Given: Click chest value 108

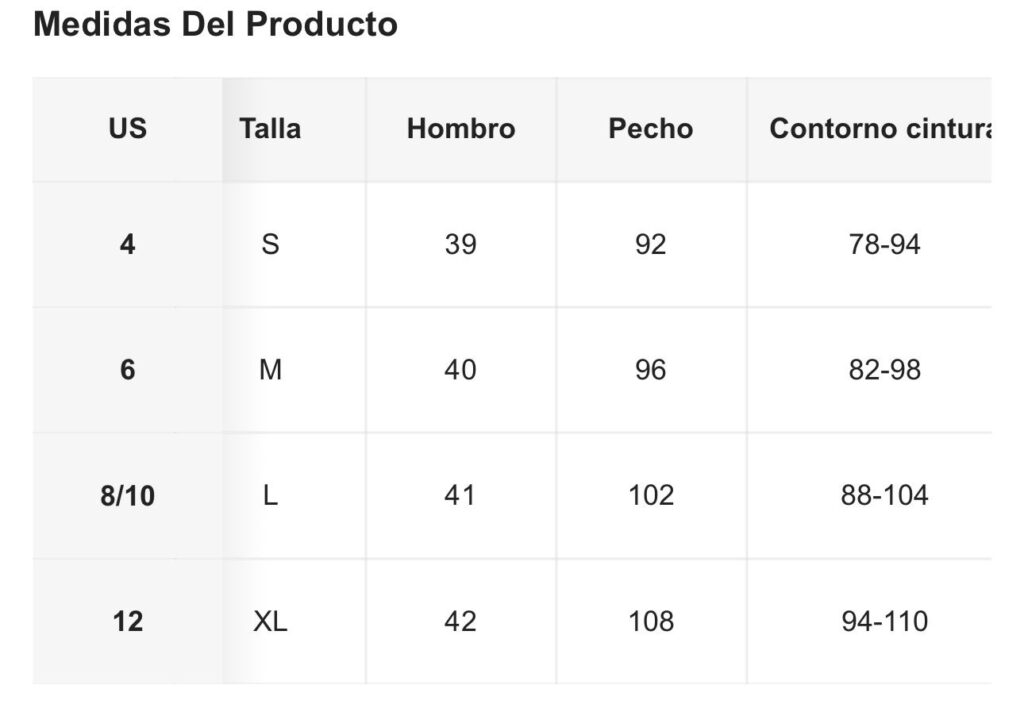Looking at the screenshot, I should pos(650,621).
